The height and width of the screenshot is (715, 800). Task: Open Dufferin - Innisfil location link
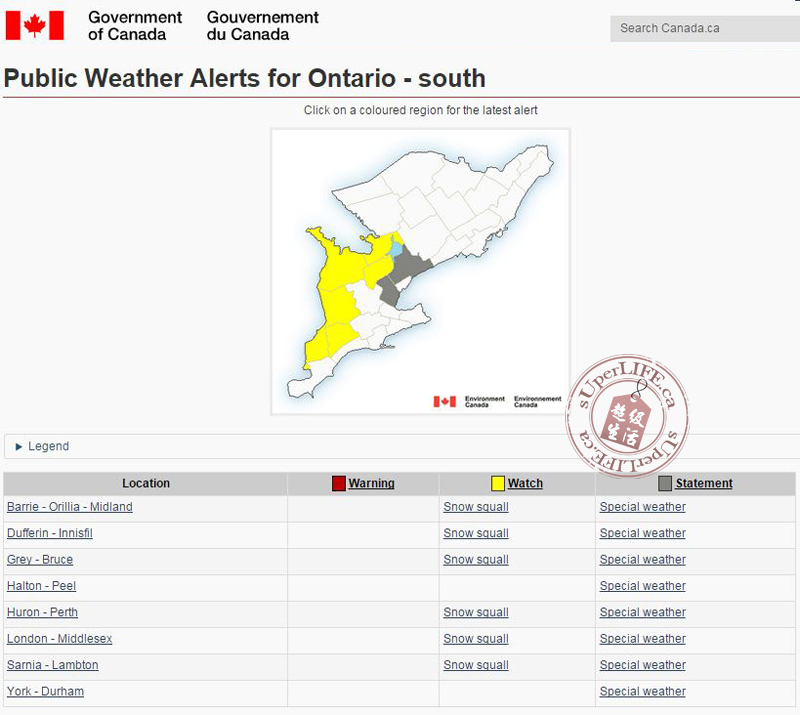click(x=50, y=533)
